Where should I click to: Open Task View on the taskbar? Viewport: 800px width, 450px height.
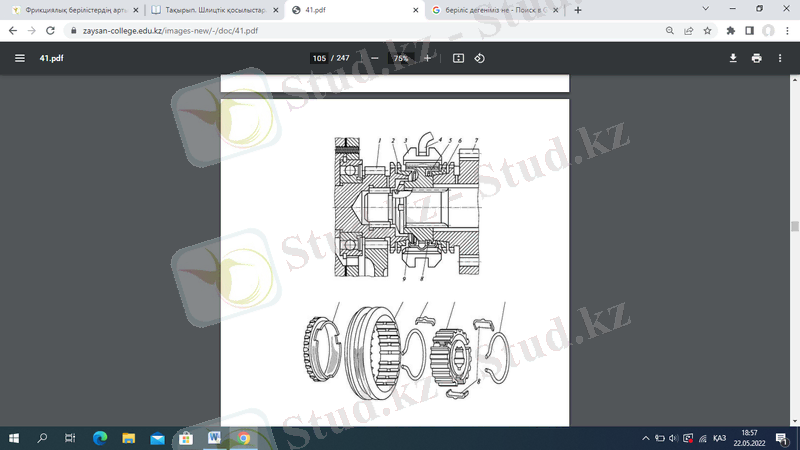click(x=70, y=438)
